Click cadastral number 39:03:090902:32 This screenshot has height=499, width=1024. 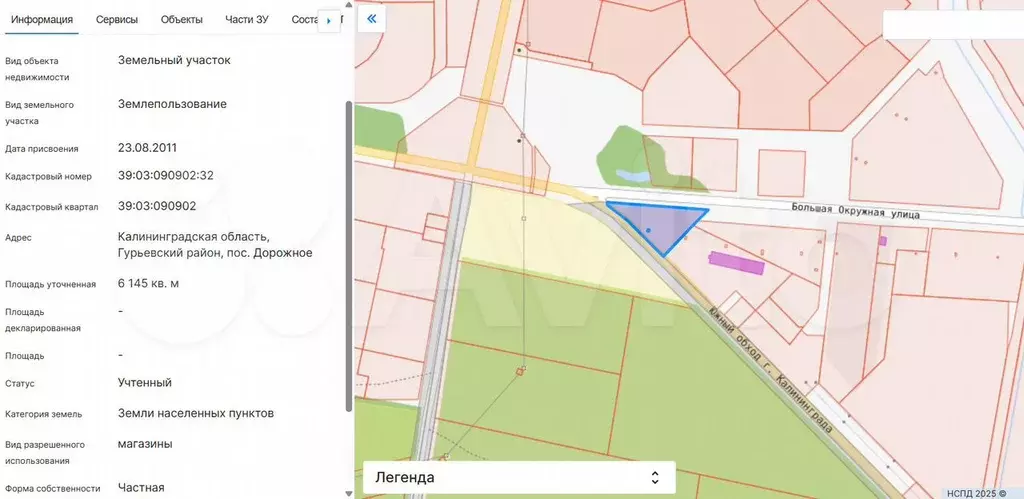tap(166, 176)
